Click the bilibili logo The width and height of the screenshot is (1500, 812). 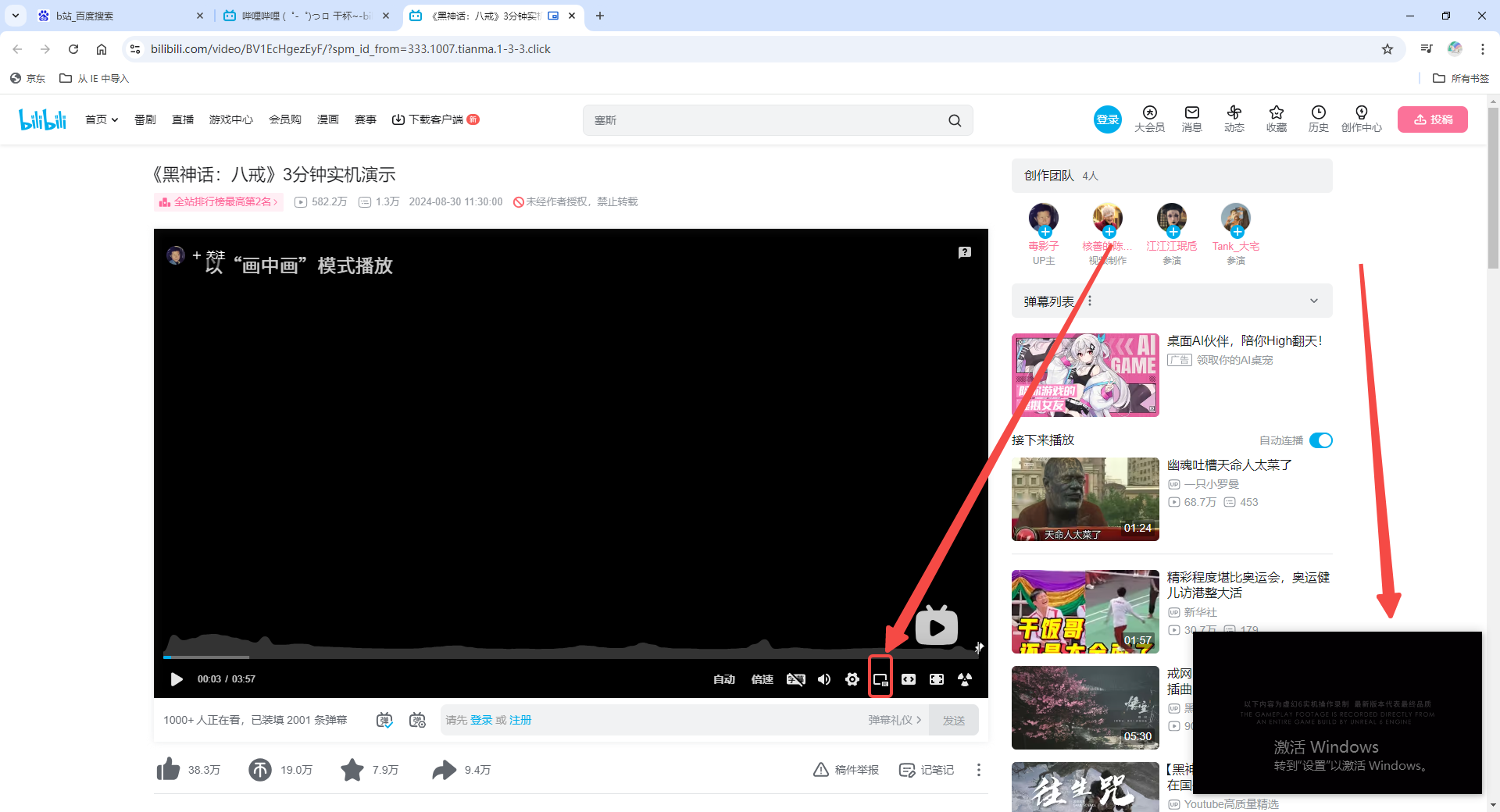[43, 119]
